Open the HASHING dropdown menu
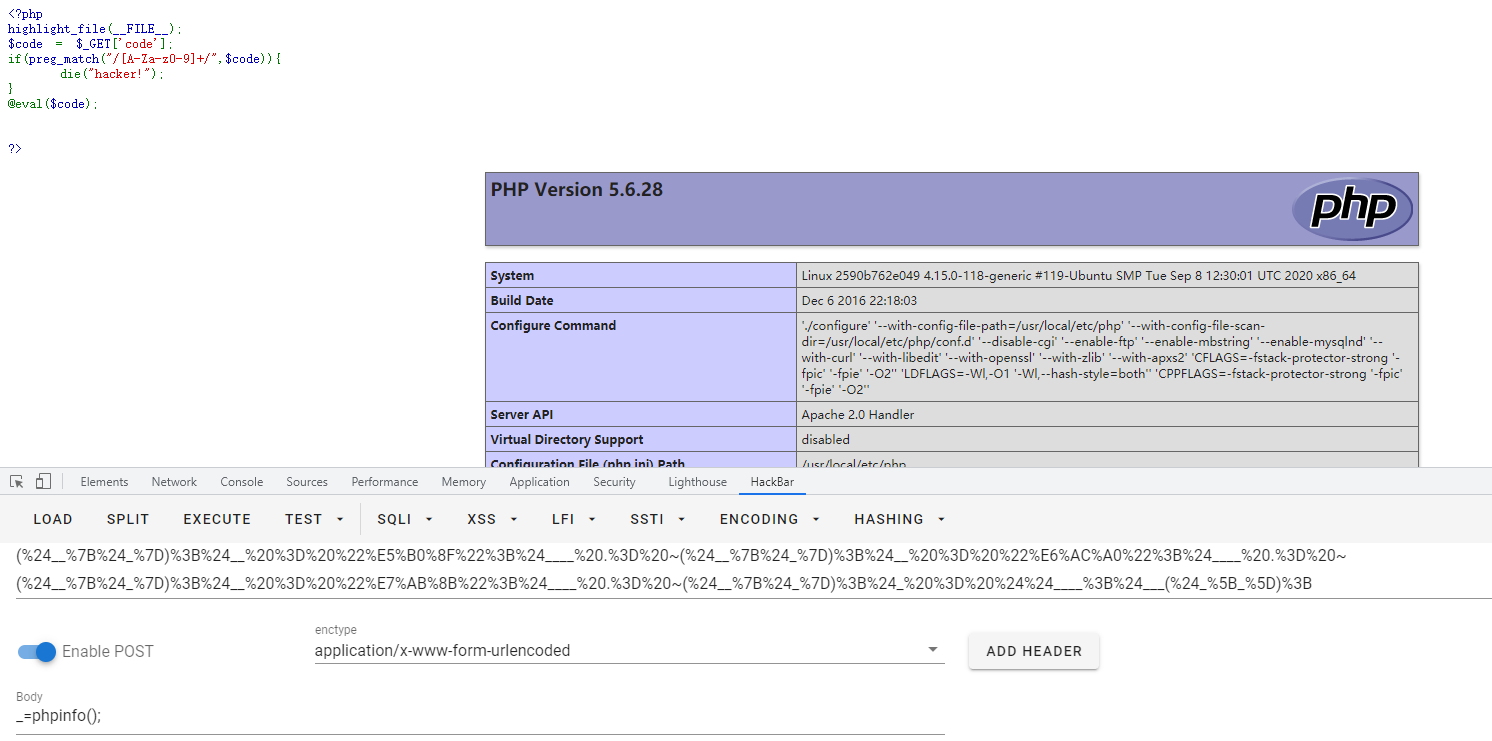The height and width of the screenshot is (741, 1492). pyautogui.click(x=899, y=519)
